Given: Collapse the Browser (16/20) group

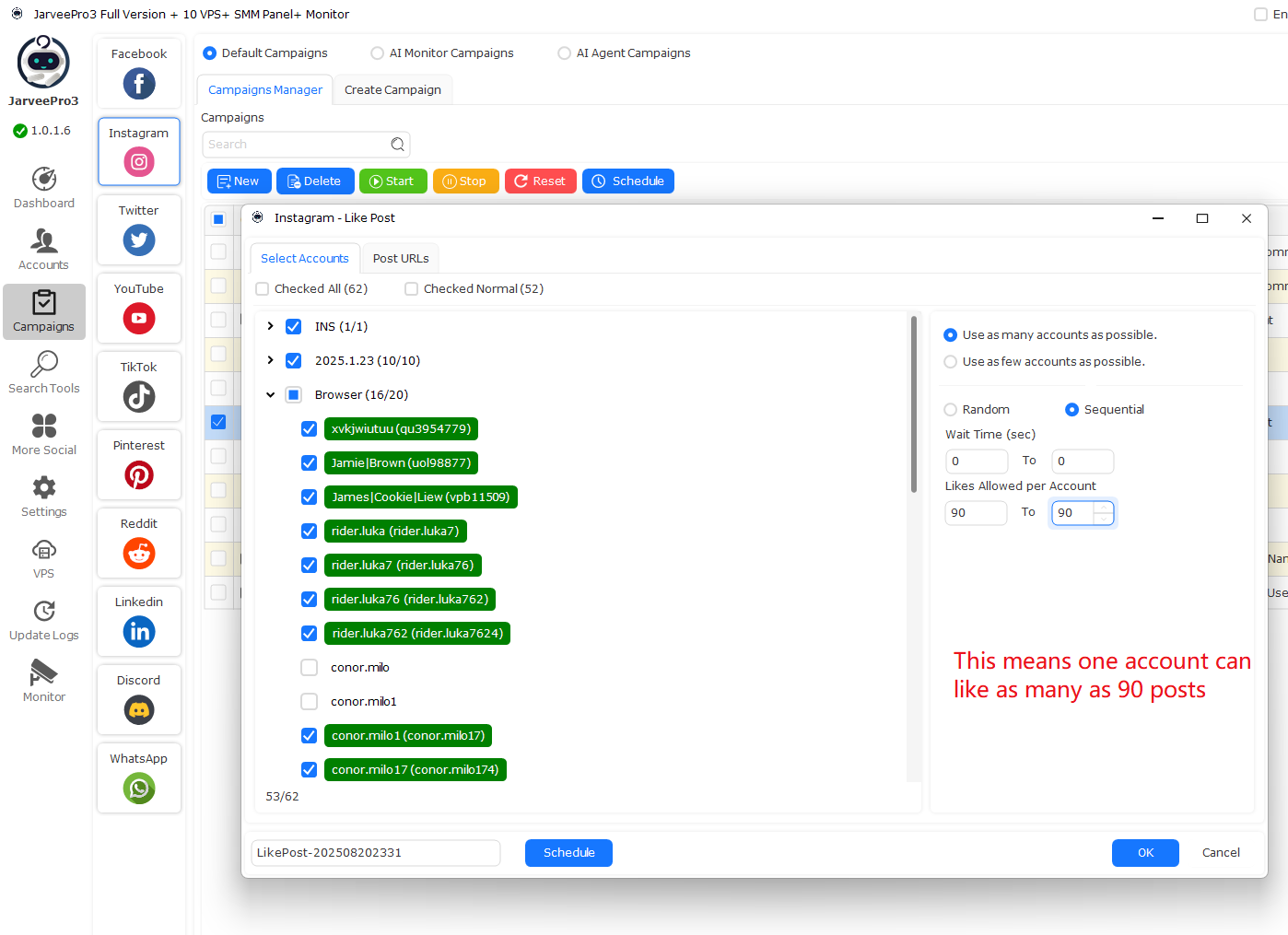Looking at the screenshot, I should [270, 394].
